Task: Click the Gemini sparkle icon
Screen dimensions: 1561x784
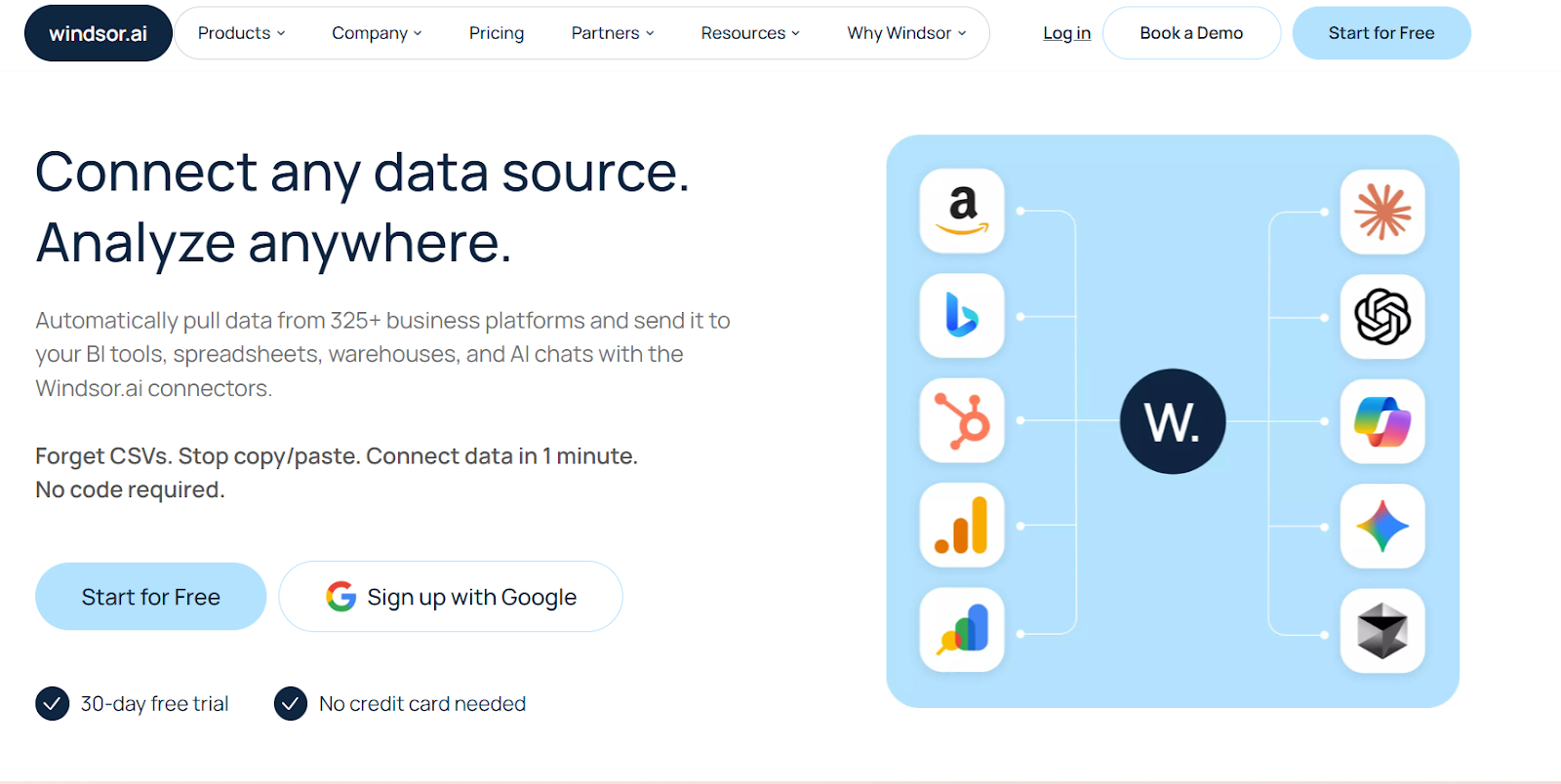Action: (x=1382, y=527)
